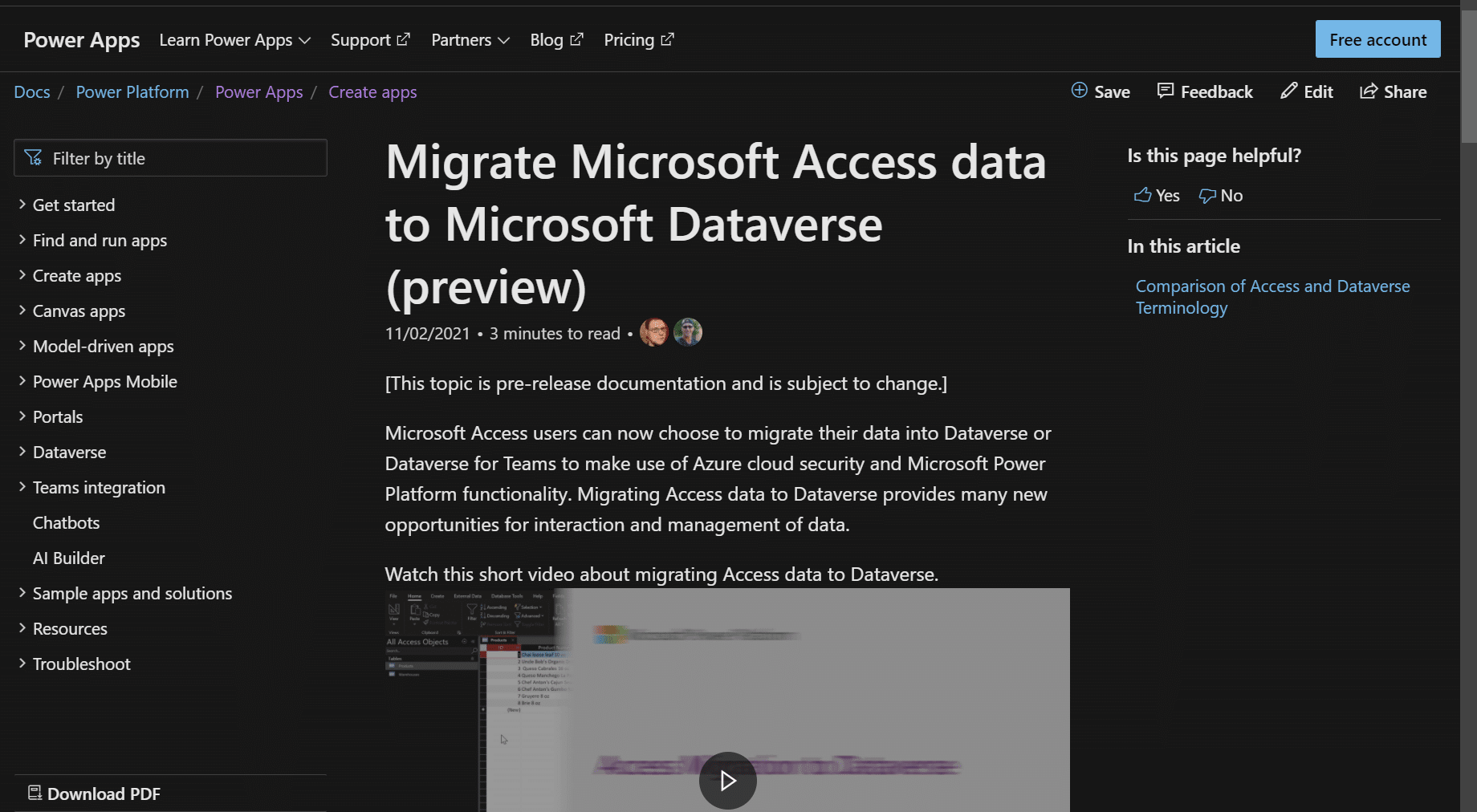Click the Share button label
Image resolution: width=1477 pixels, height=812 pixels.
(x=1405, y=91)
